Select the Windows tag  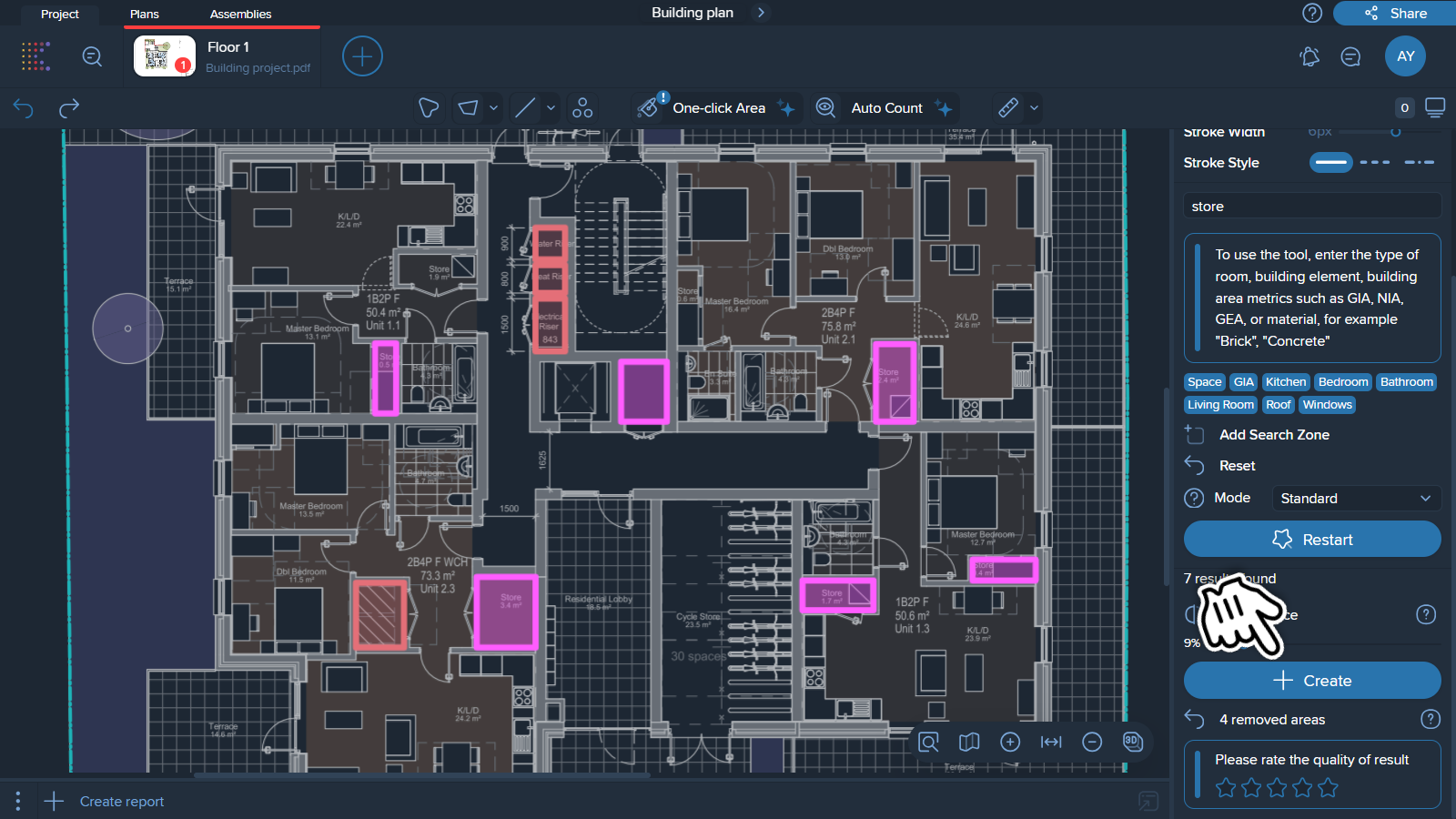click(x=1328, y=405)
